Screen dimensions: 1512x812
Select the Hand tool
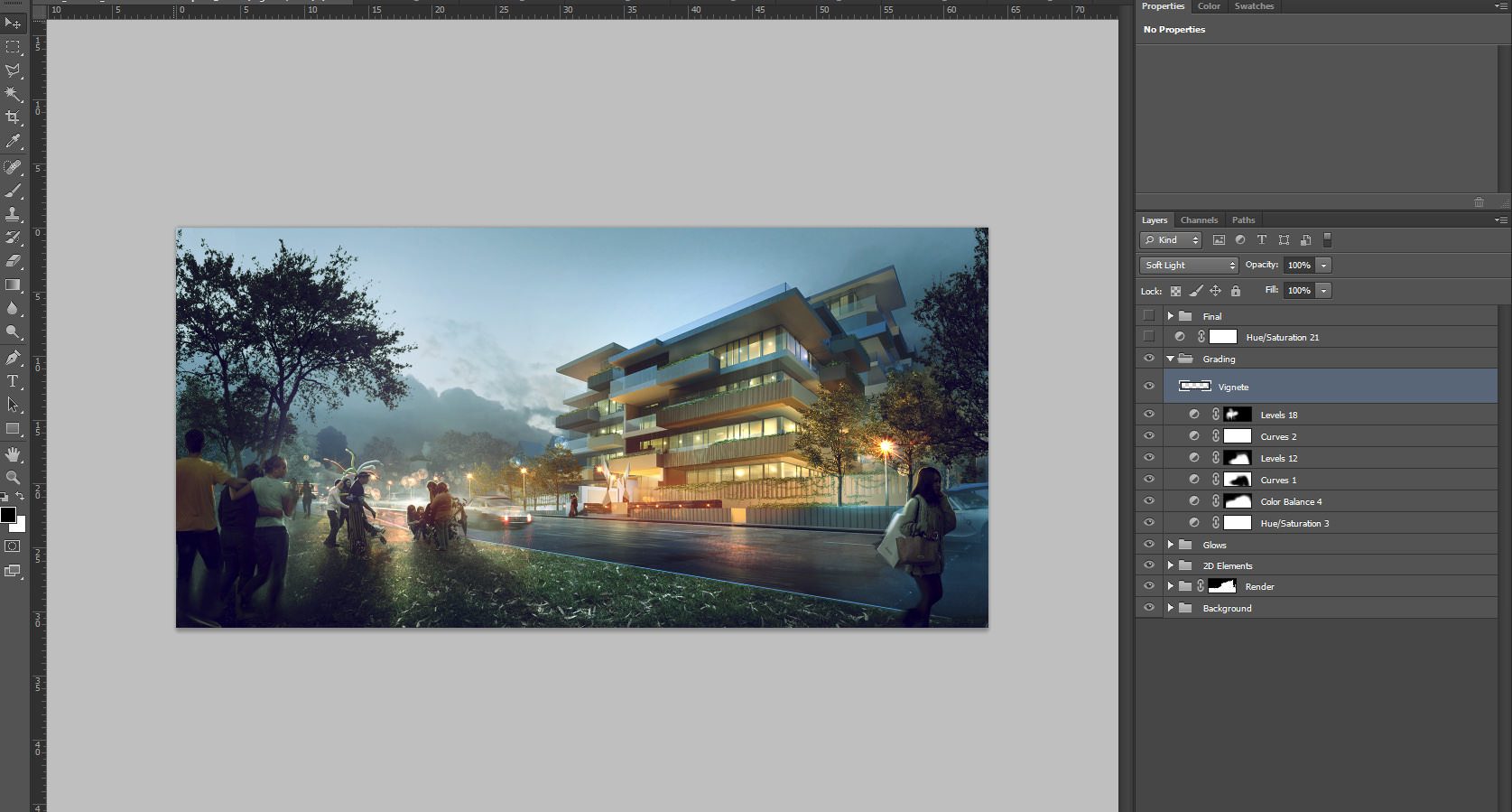pos(13,453)
